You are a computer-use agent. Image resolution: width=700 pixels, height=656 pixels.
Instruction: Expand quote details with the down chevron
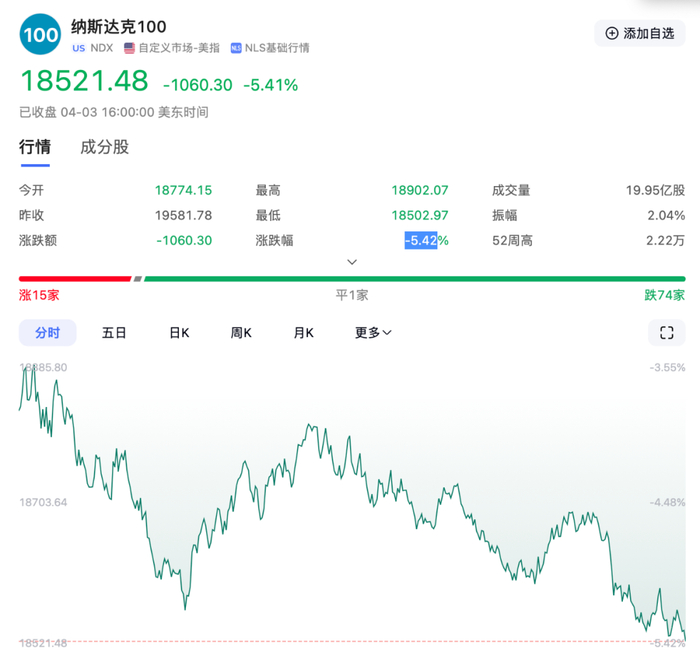tap(352, 262)
